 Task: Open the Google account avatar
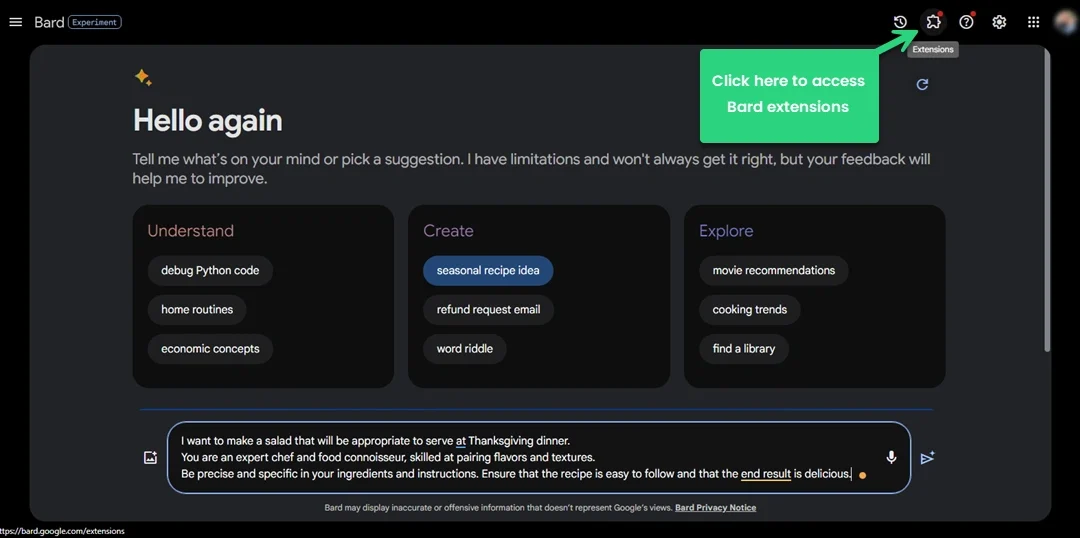(1067, 22)
